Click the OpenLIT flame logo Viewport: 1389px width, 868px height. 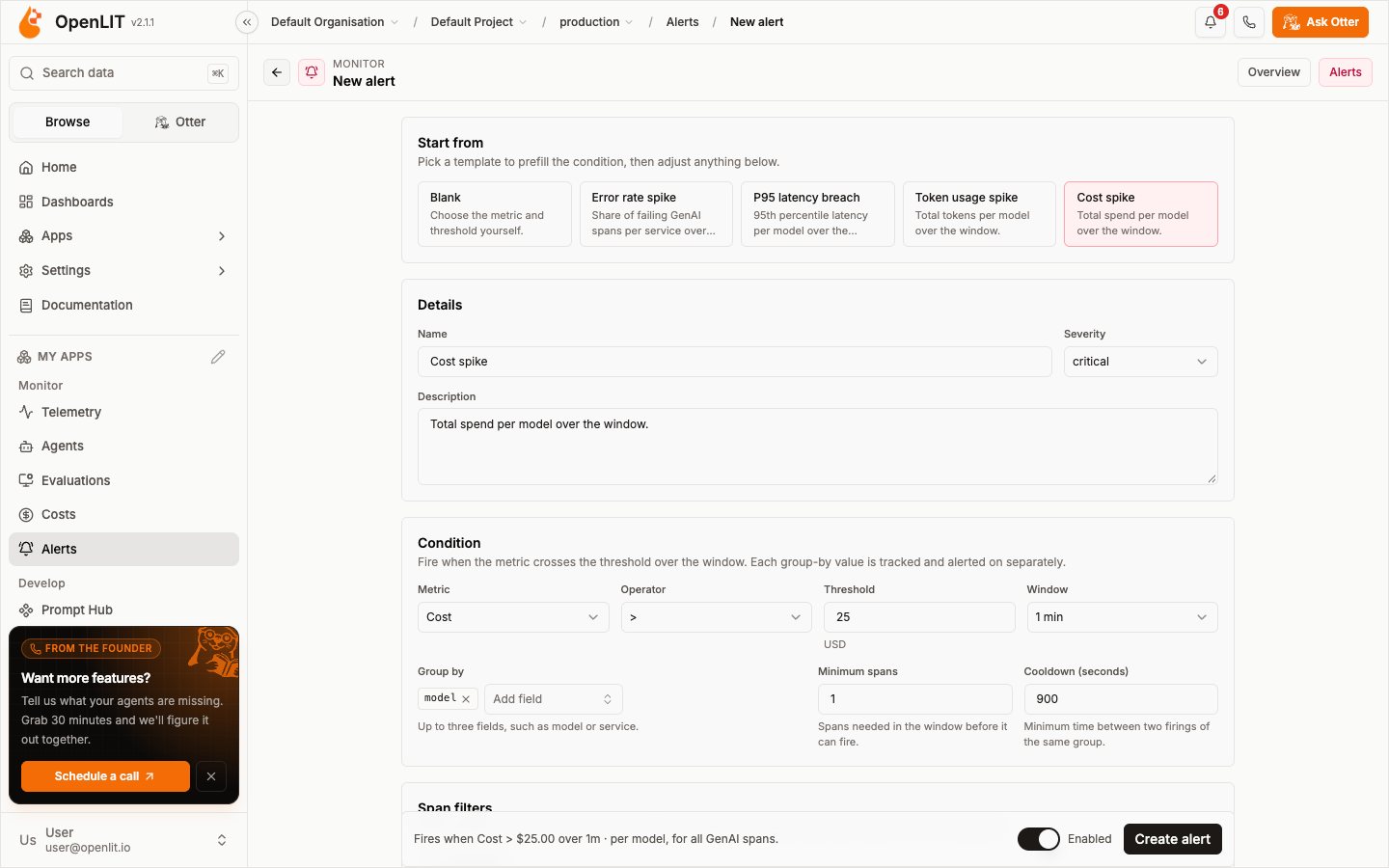(30, 22)
